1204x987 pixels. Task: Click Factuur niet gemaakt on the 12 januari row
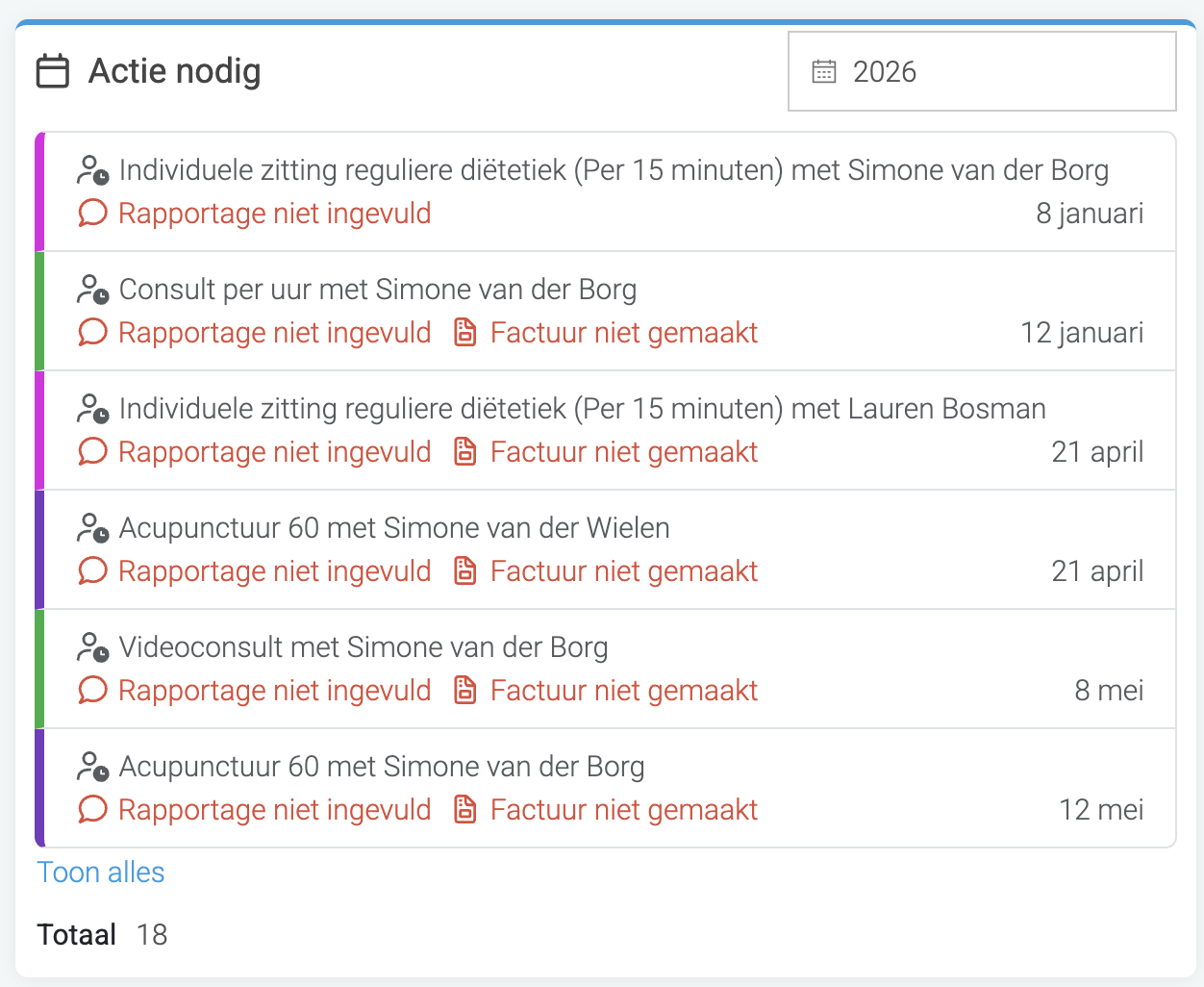pyautogui.click(x=624, y=333)
